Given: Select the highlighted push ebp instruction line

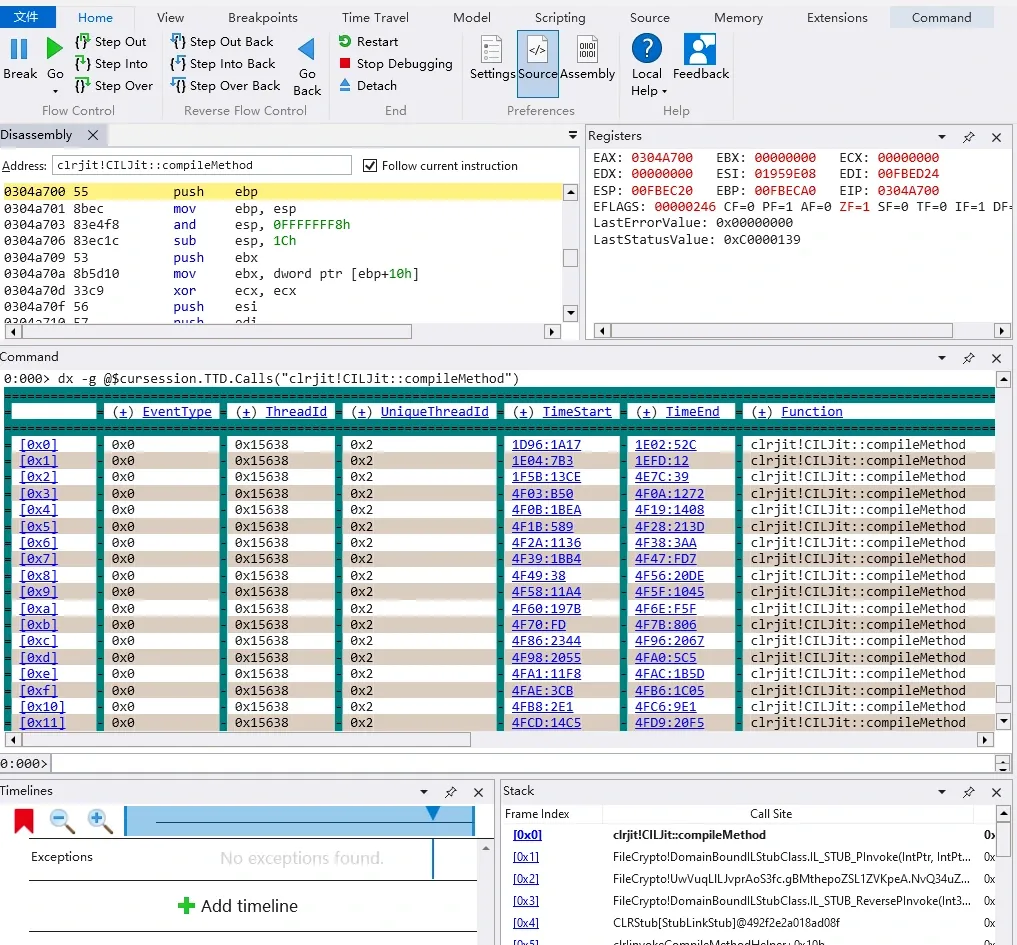Looking at the screenshot, I should (282, 191).
